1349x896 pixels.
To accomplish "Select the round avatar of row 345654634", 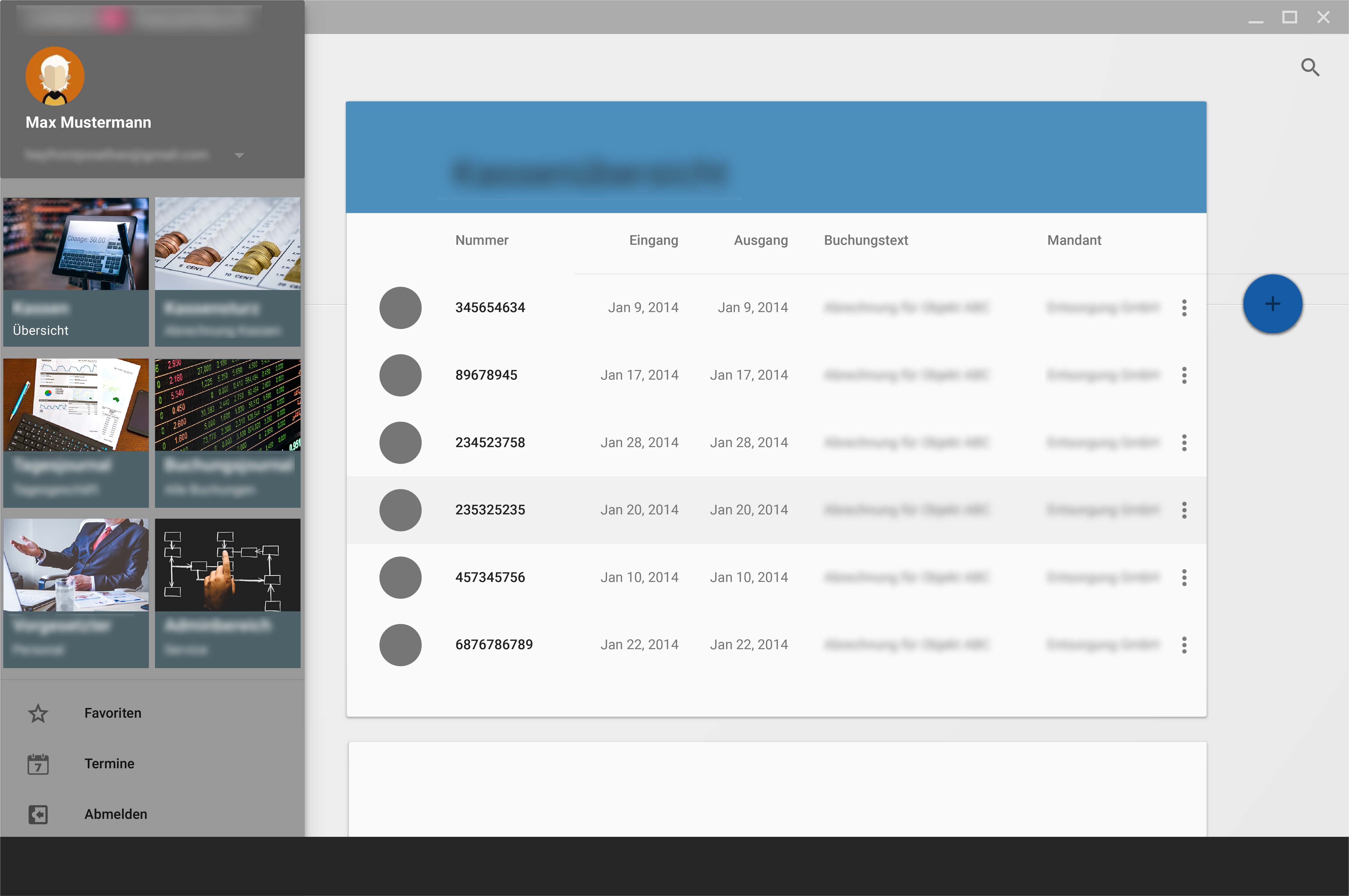I will [401, 308].
